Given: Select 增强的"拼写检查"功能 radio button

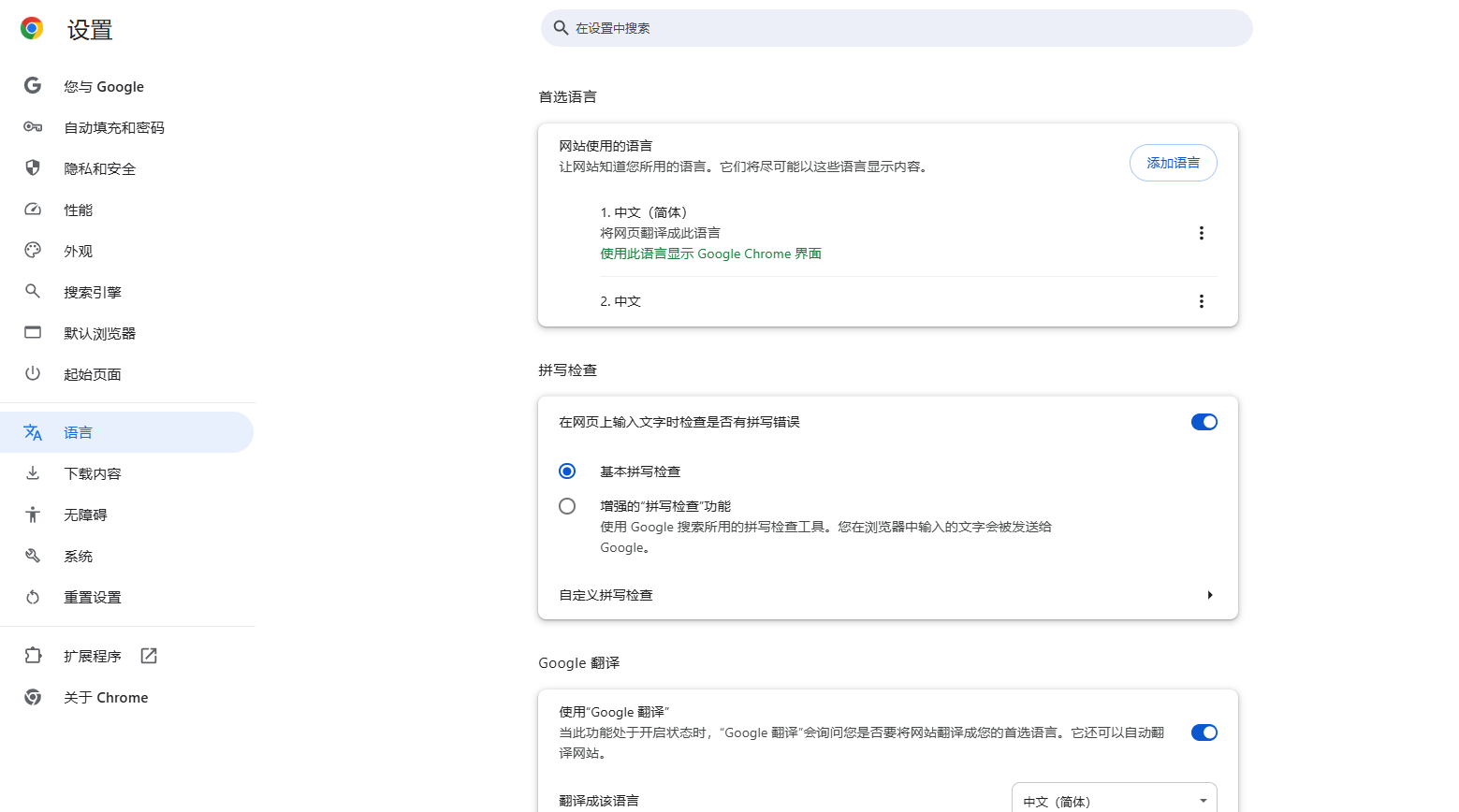Looking at the screenshot, I should coord(567,506).
